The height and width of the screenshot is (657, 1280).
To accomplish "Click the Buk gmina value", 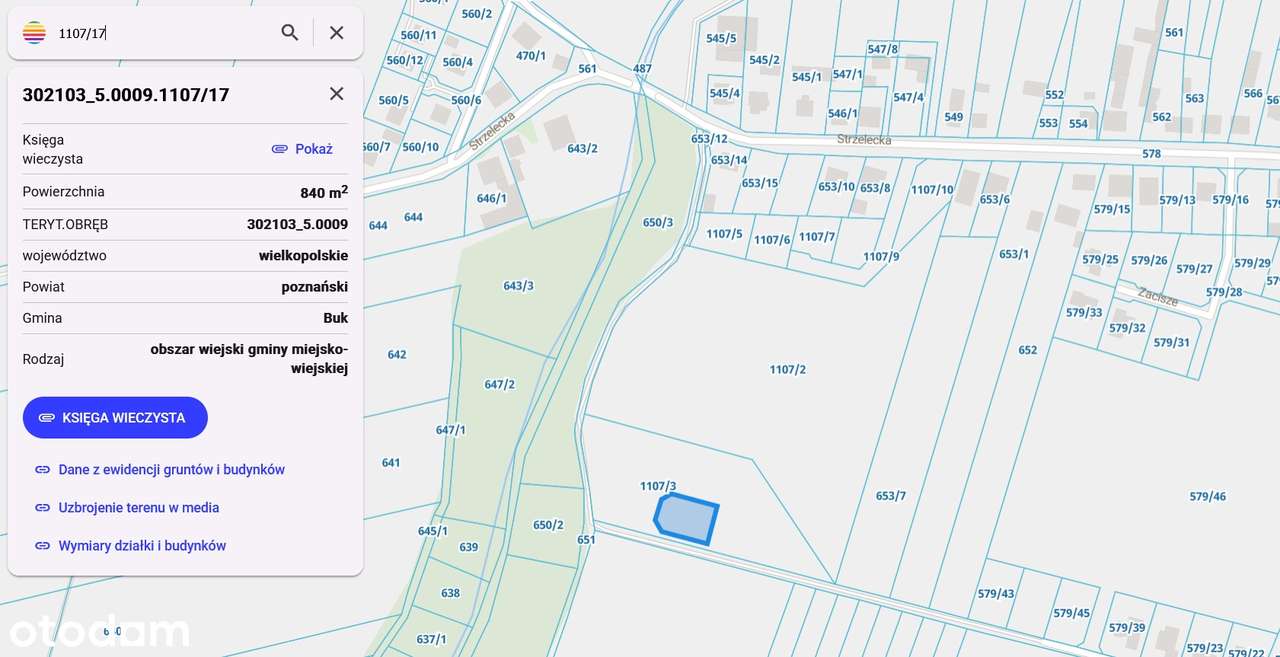I will click(336, 318).
